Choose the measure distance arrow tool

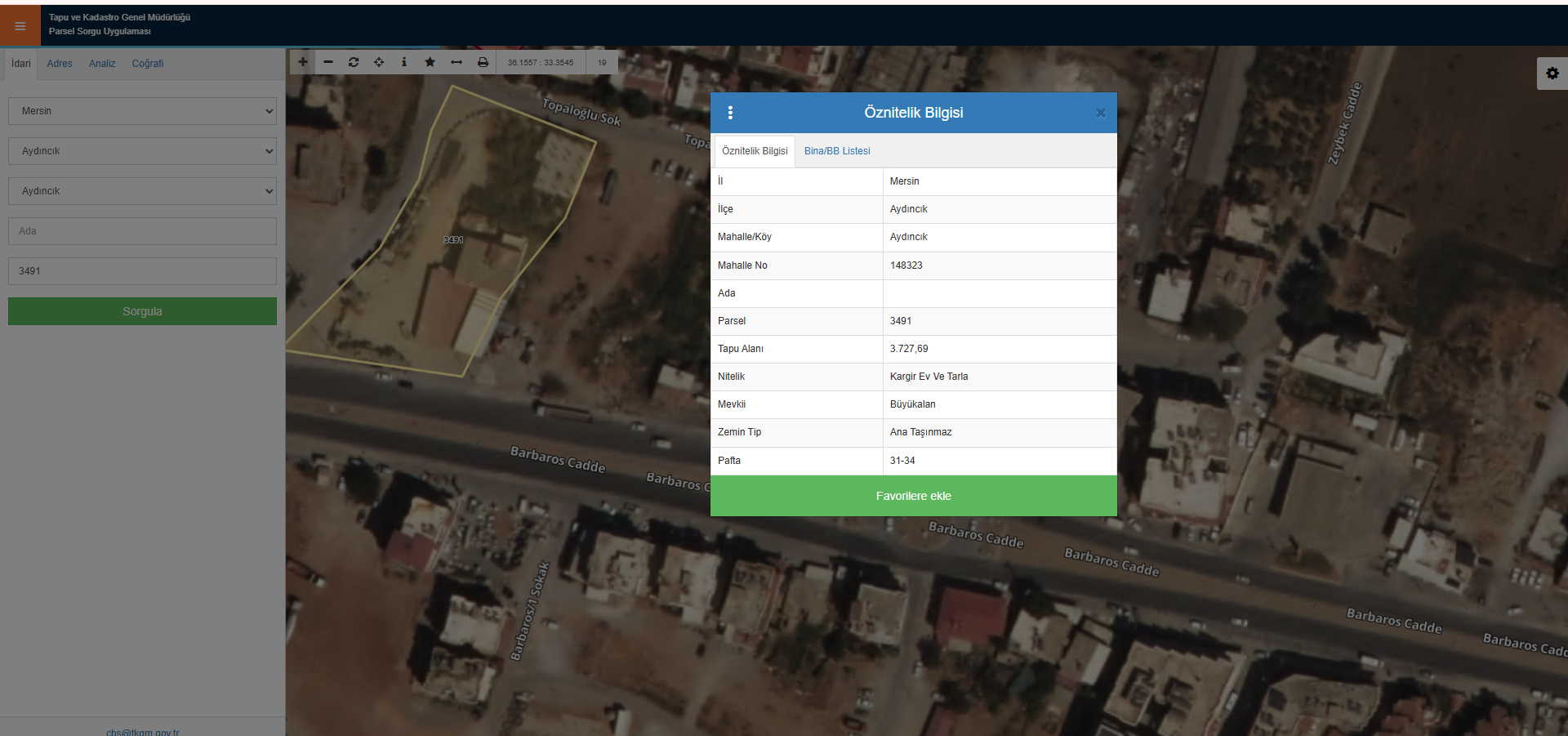click(457, 62)
